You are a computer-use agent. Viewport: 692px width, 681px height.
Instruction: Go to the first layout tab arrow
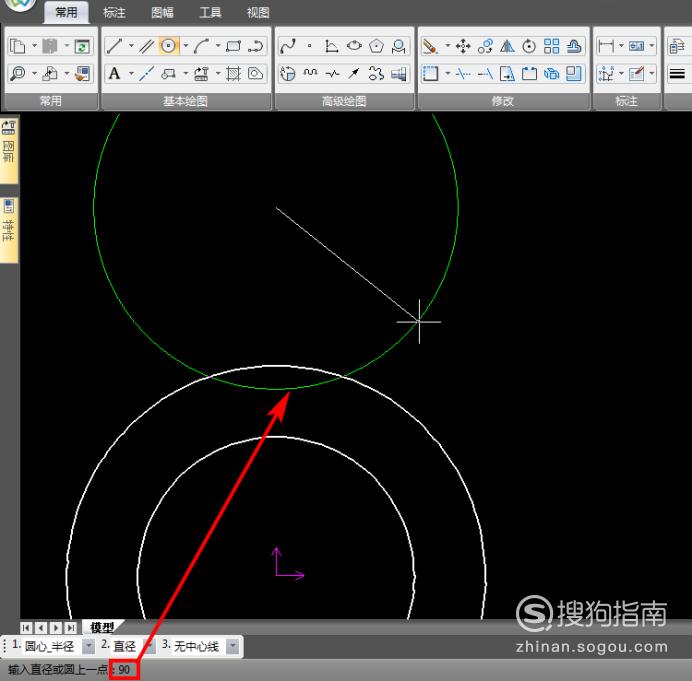pos(26,627)
